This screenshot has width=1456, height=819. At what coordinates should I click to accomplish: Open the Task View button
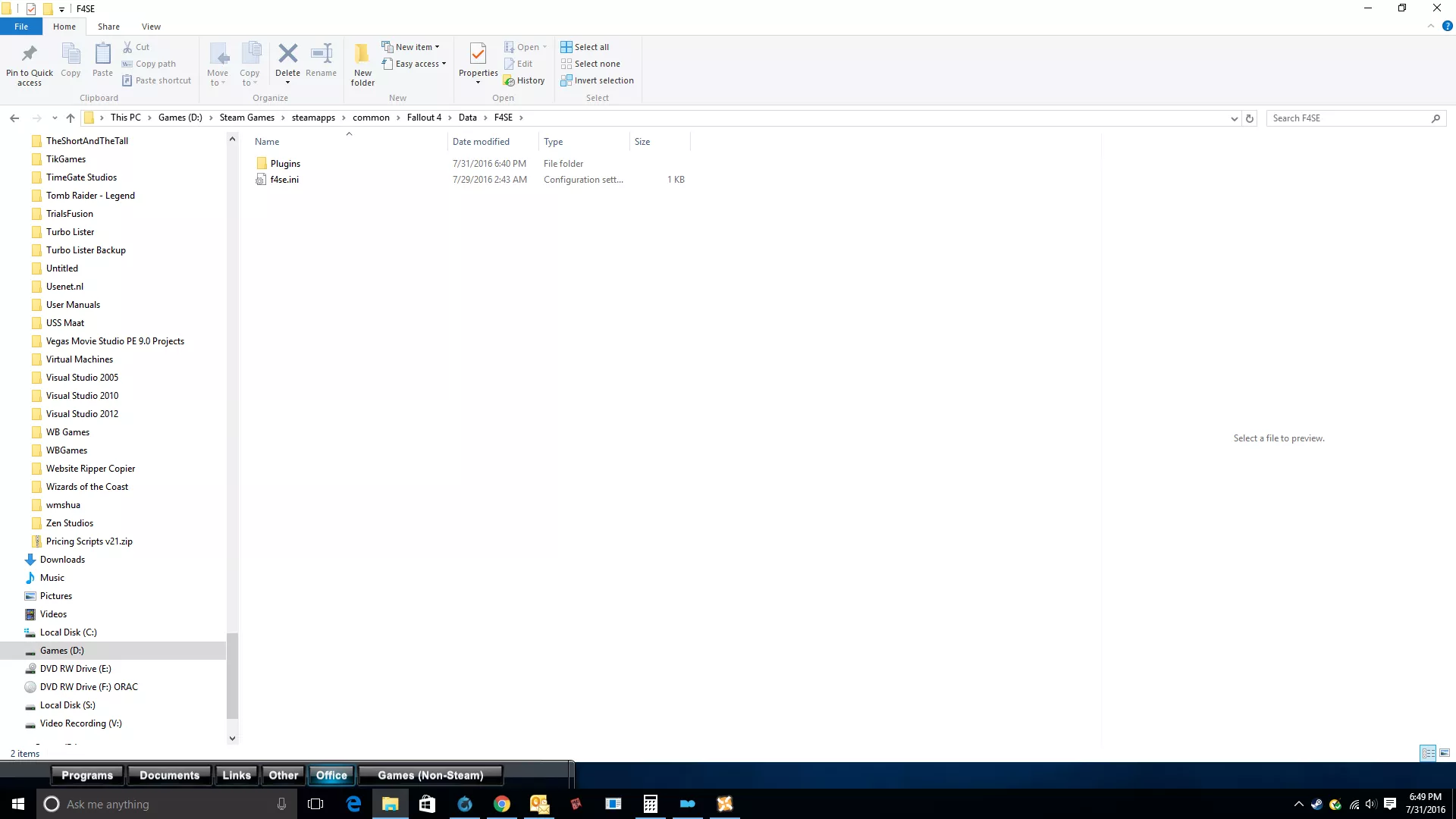(x=315, y=804)
